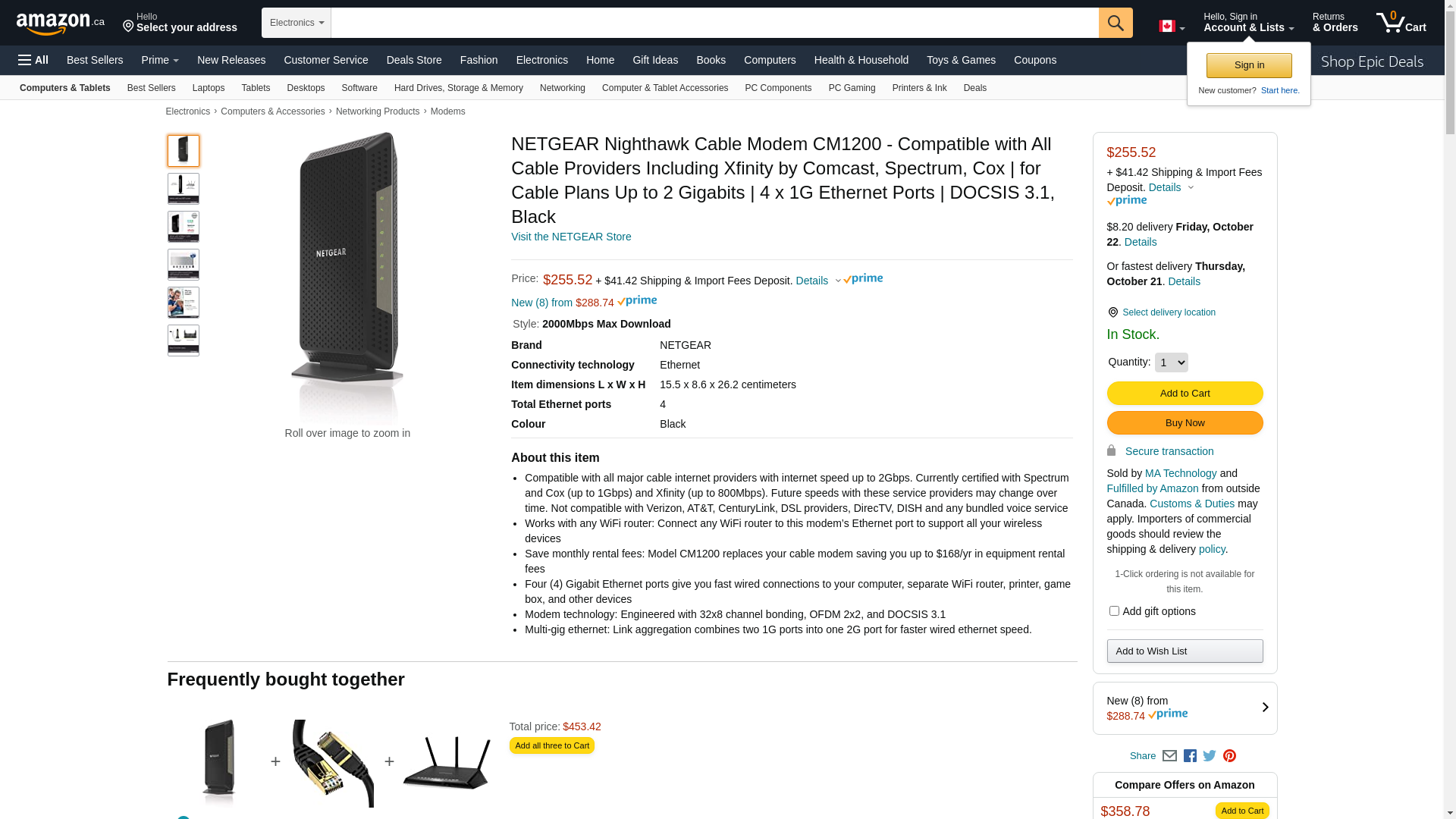Expand New (8) from $288.74 offers arrow

(x=1265, y=708)
